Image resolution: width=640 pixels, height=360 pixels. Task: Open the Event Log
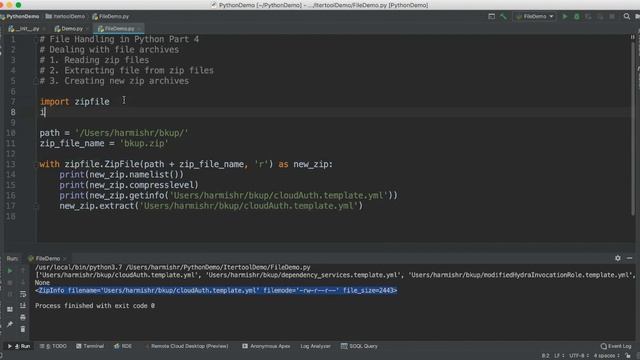click(616, 346)
